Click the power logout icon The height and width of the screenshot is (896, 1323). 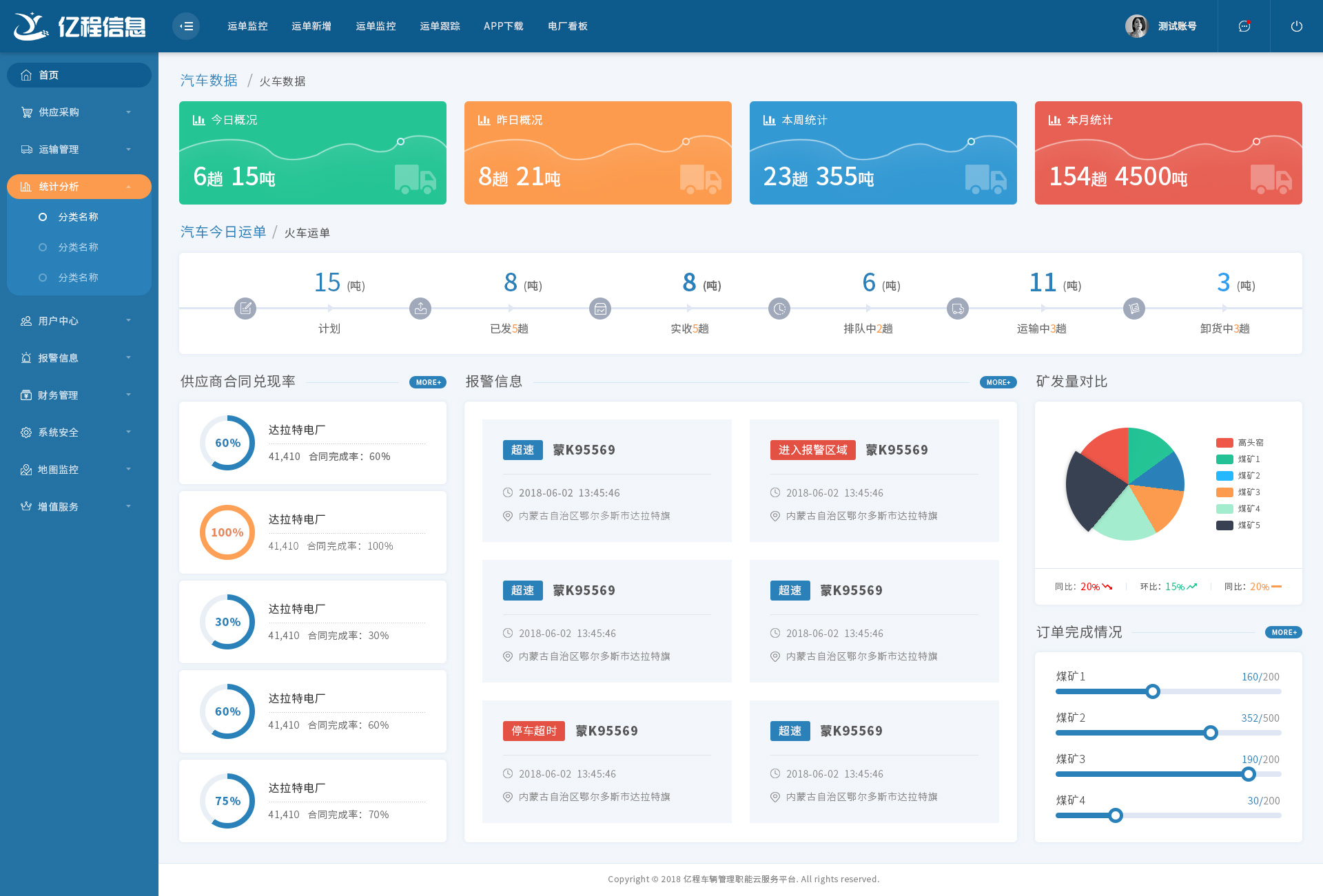click(x=1296, y=26)
